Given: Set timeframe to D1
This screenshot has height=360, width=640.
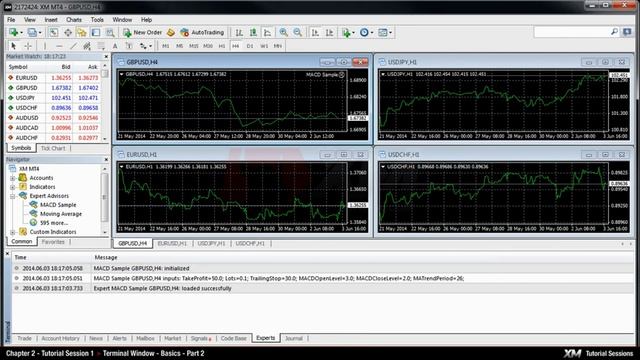Looking at the screenshot, I should pos(250,46).
